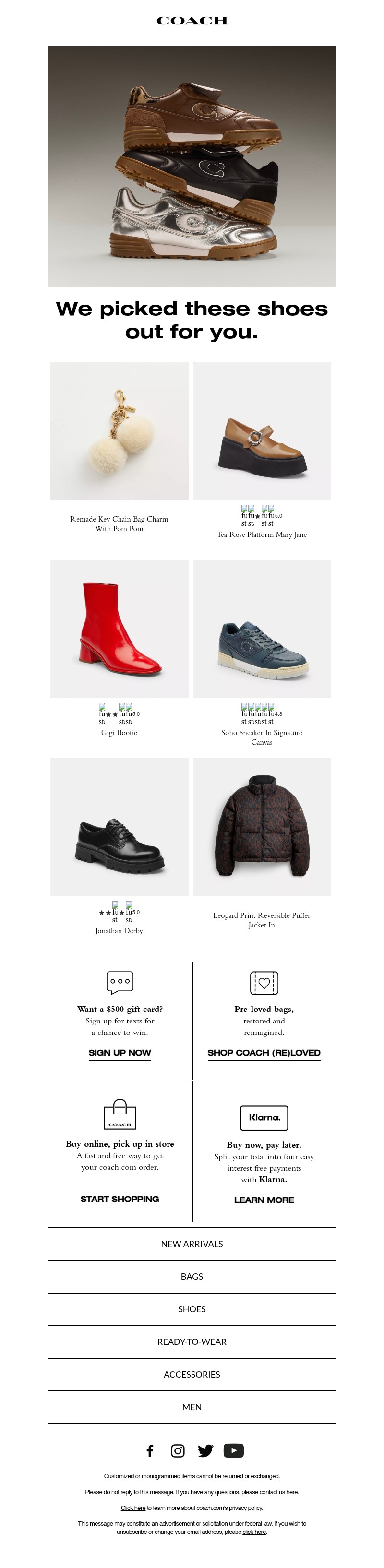Image resolution: width=384 pixels, height=1568 pixels.
Task: Click the Klarna logo badge
Action: click(x=264, y=1117)
